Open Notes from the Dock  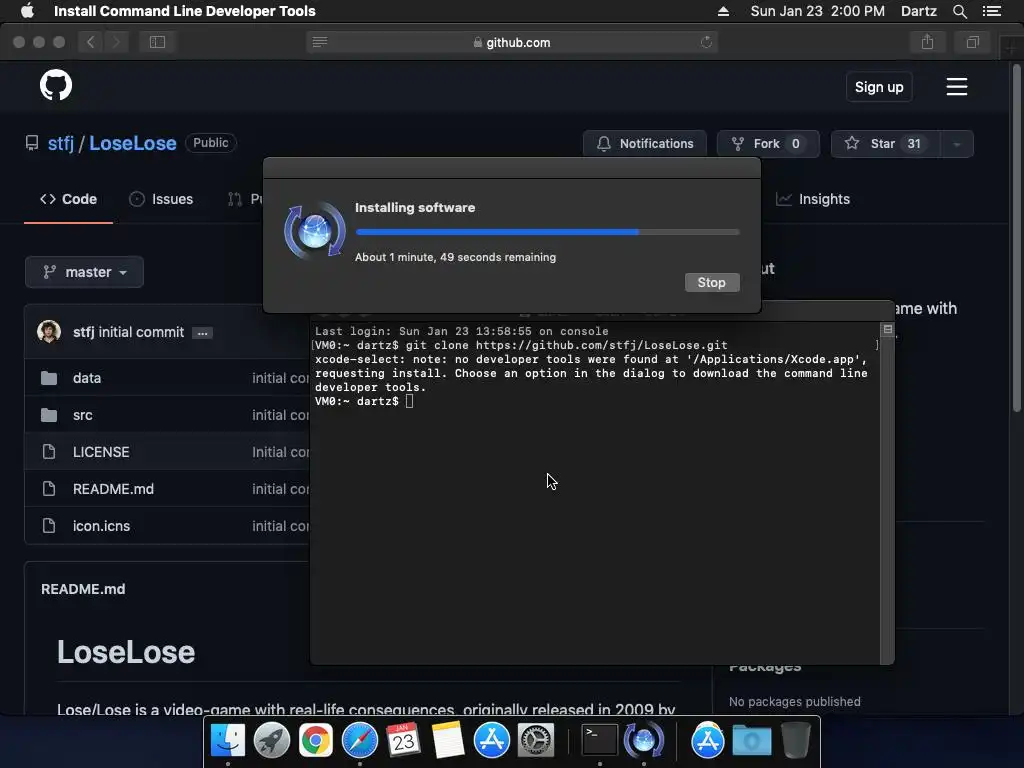tap(447, 741)
